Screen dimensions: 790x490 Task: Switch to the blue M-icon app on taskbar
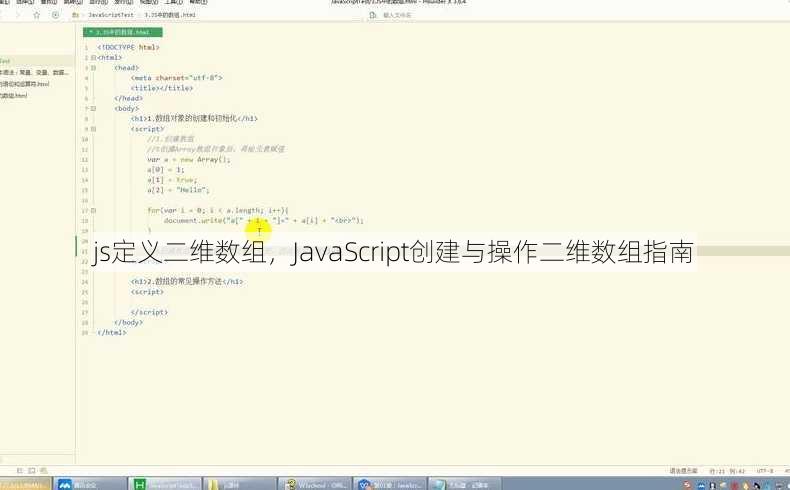(90, 484)
